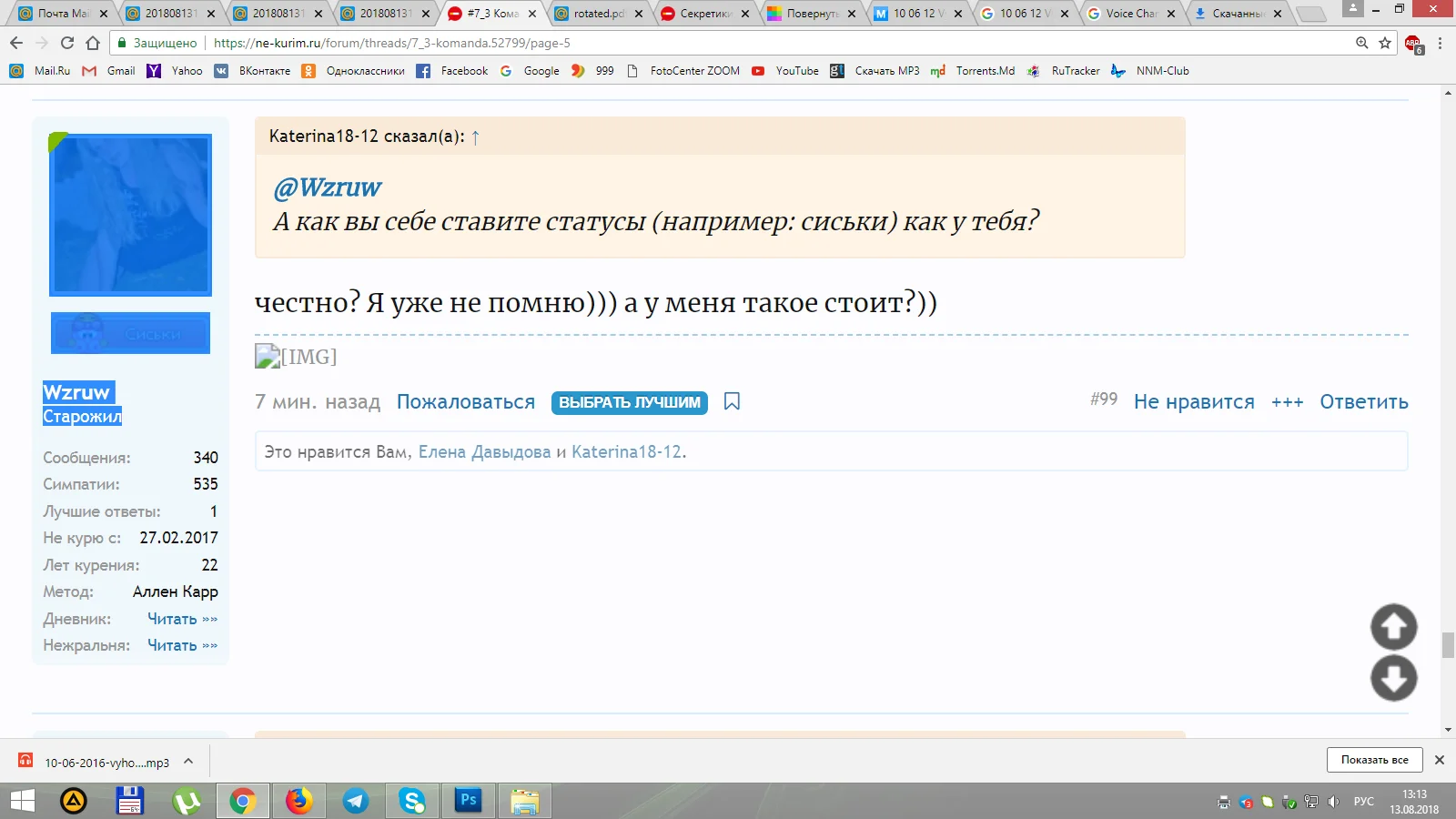This screenshot has width=1456, height=819.
Task: Switch to the Почта Mail tab
Action: pos(64,14)
